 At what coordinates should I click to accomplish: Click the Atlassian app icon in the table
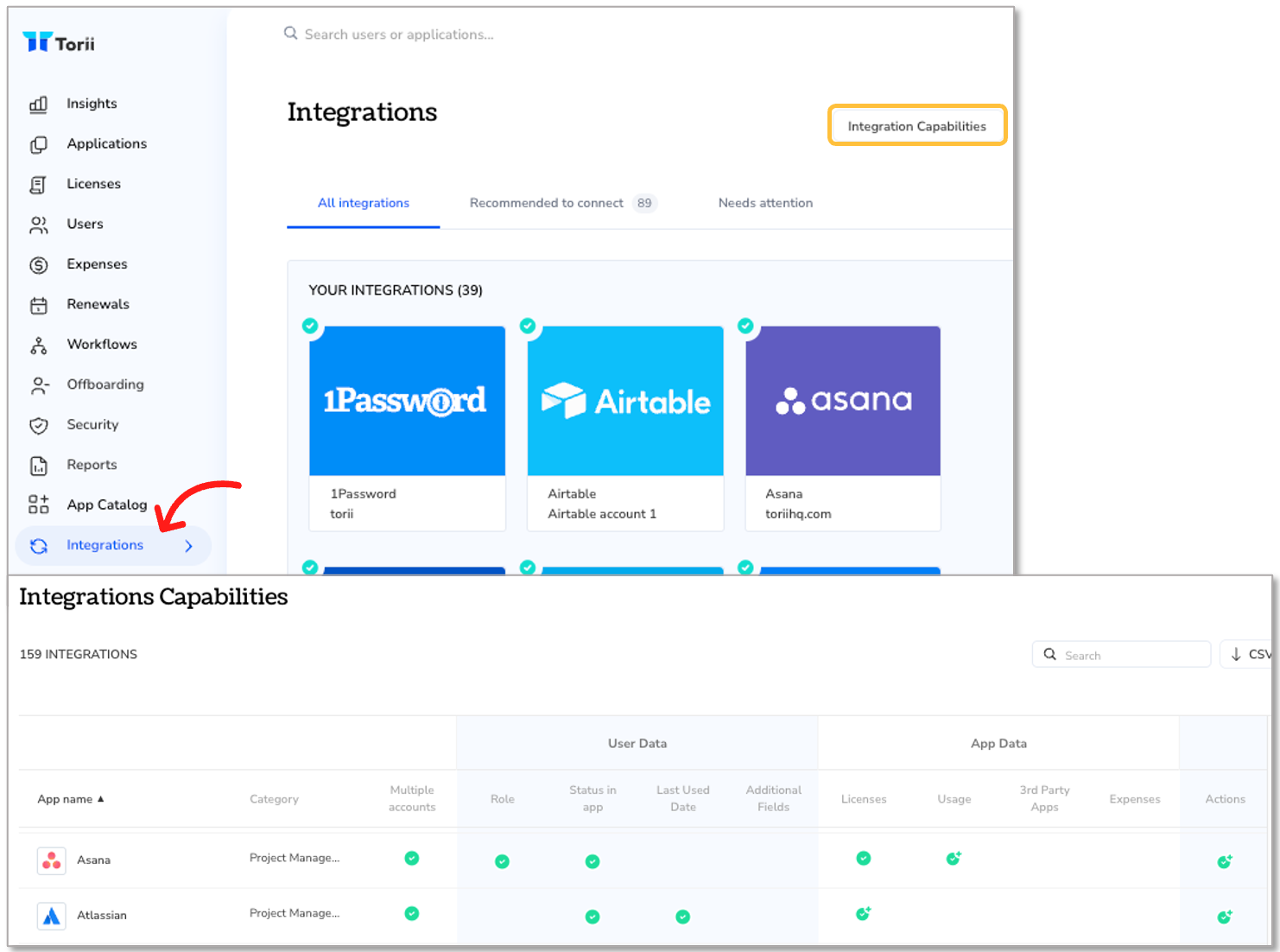click(52, 916)
